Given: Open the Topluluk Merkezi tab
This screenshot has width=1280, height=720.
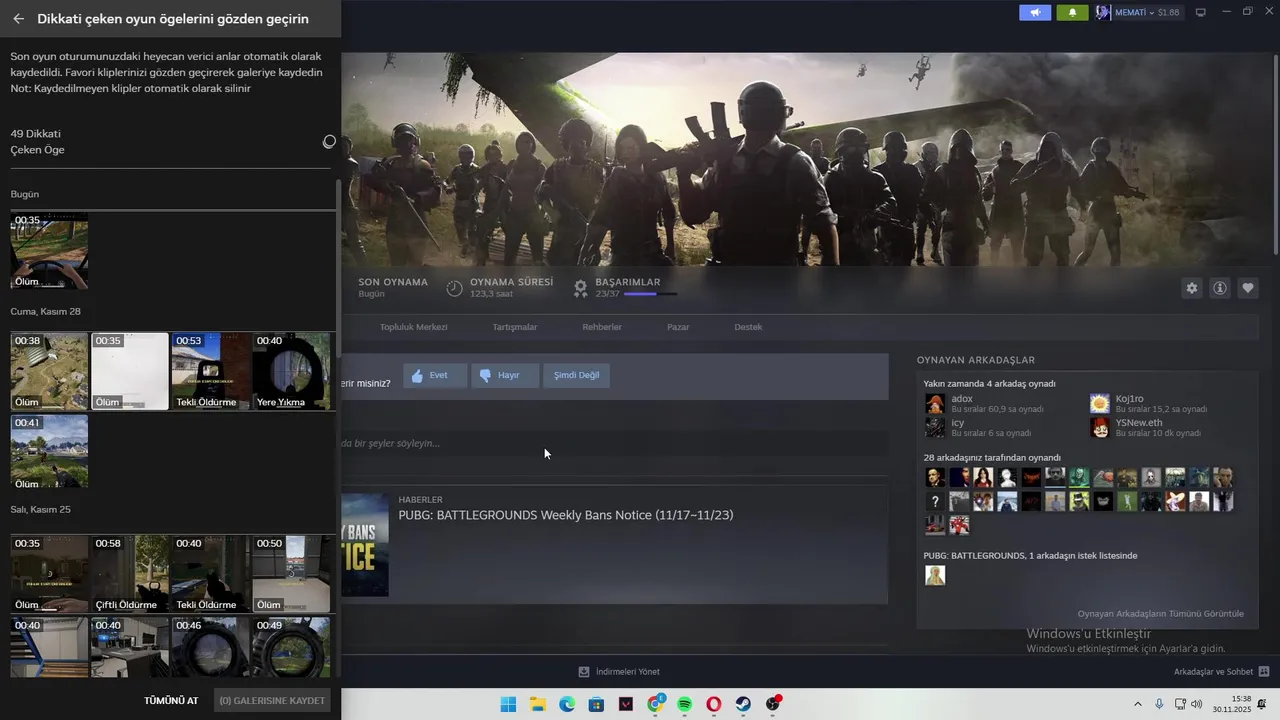Looking at the screenshot, I should (413, 327).
